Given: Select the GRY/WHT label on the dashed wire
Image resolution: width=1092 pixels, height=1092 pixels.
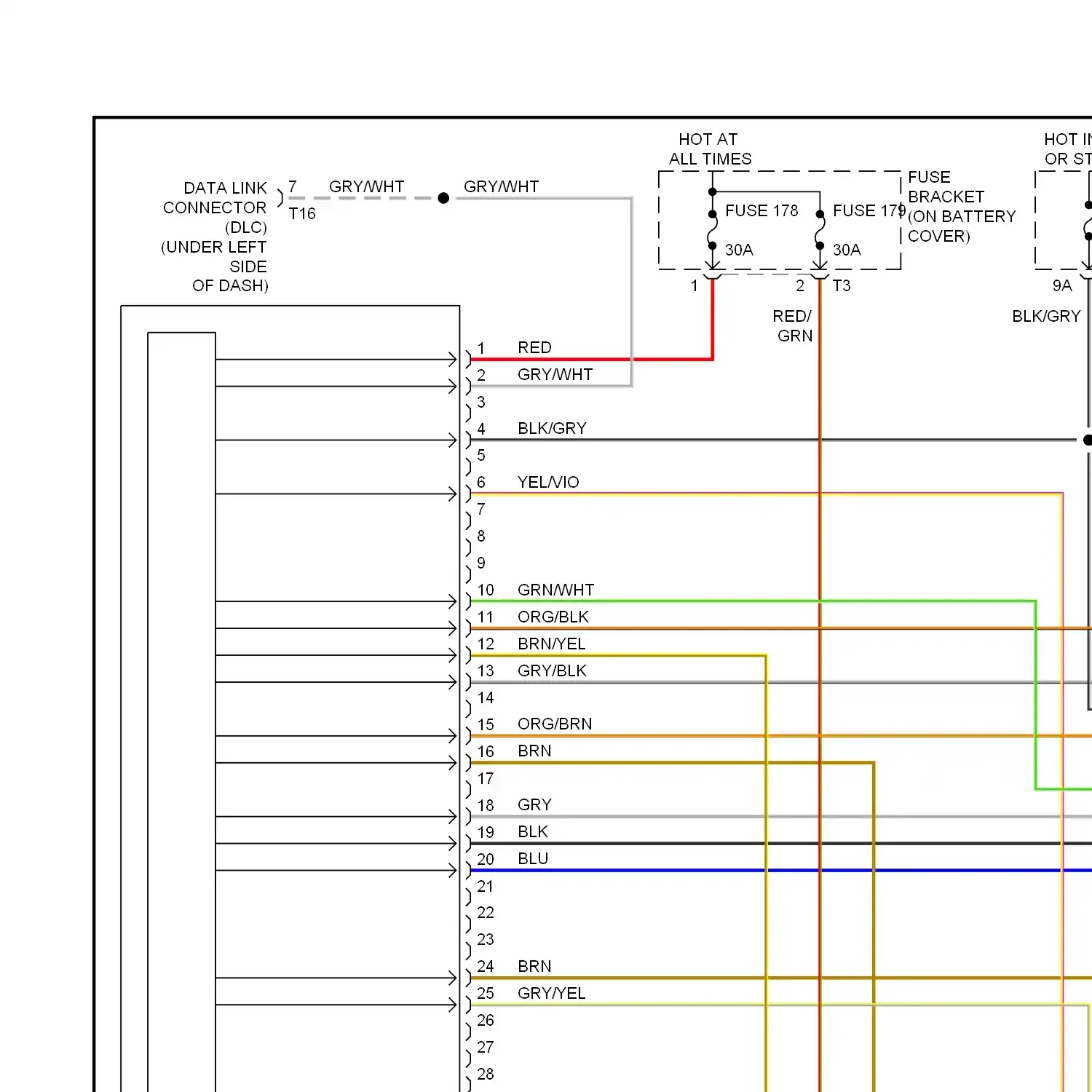Looking at the screenshot, I should (366, 186).
